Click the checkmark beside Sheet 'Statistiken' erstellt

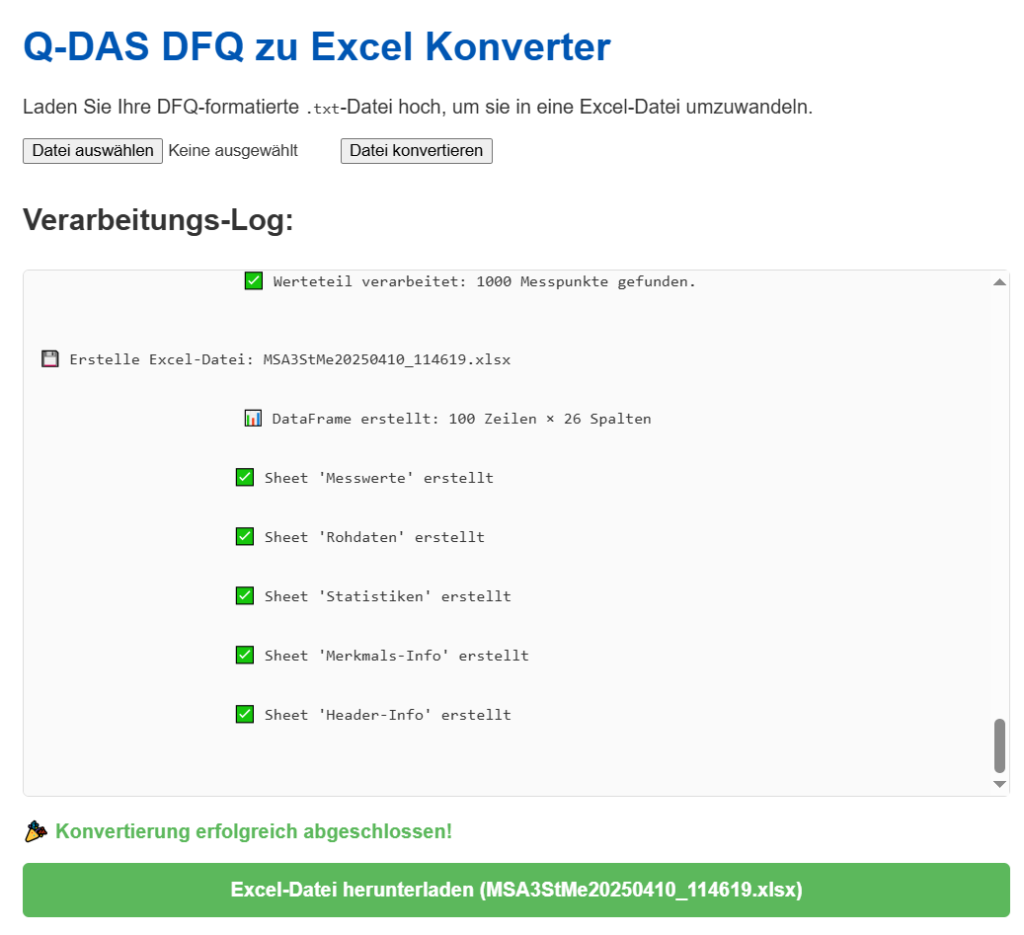pyautogui.click(x=245, y=595)
